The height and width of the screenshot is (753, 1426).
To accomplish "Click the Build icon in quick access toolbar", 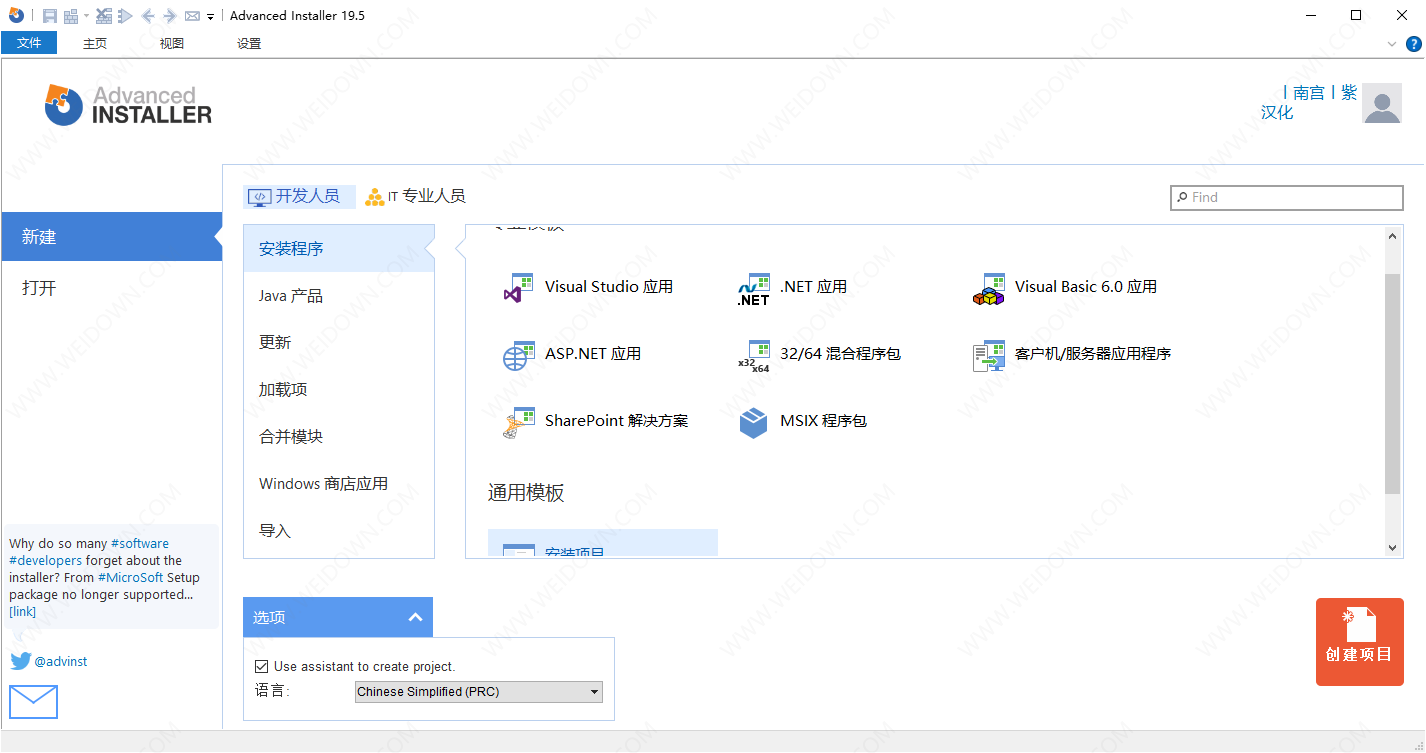I will point(70,16).
